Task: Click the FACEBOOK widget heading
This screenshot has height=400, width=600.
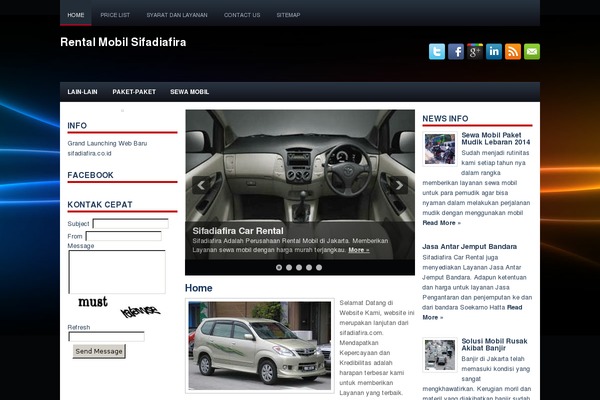Action: (90, 175)
